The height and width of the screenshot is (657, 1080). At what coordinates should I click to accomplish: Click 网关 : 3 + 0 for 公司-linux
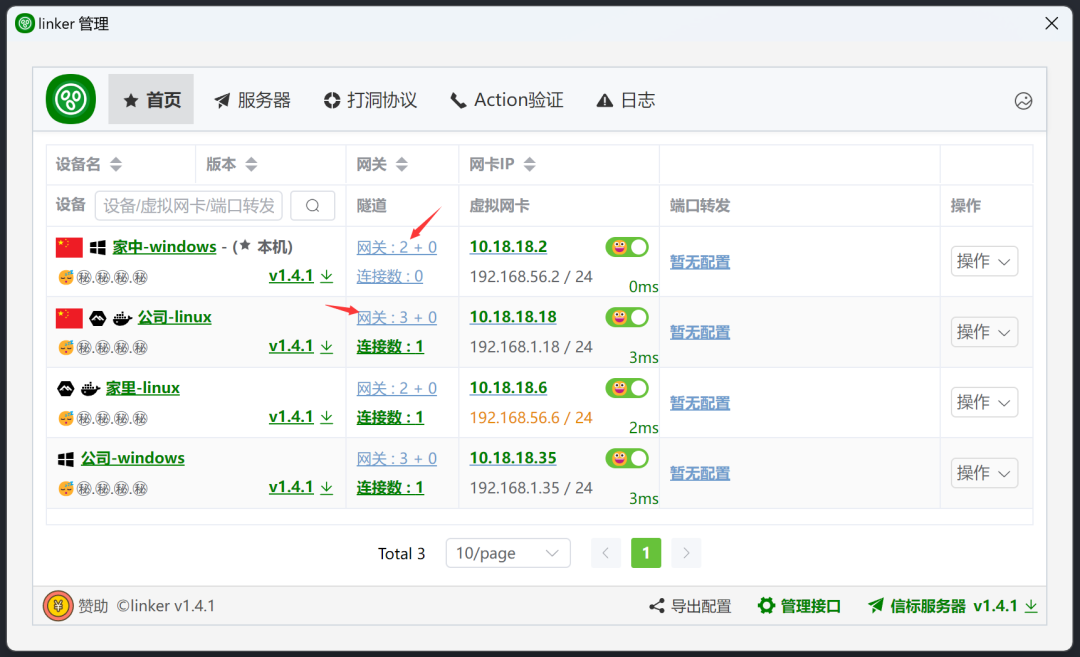click(x=397, y=317)
